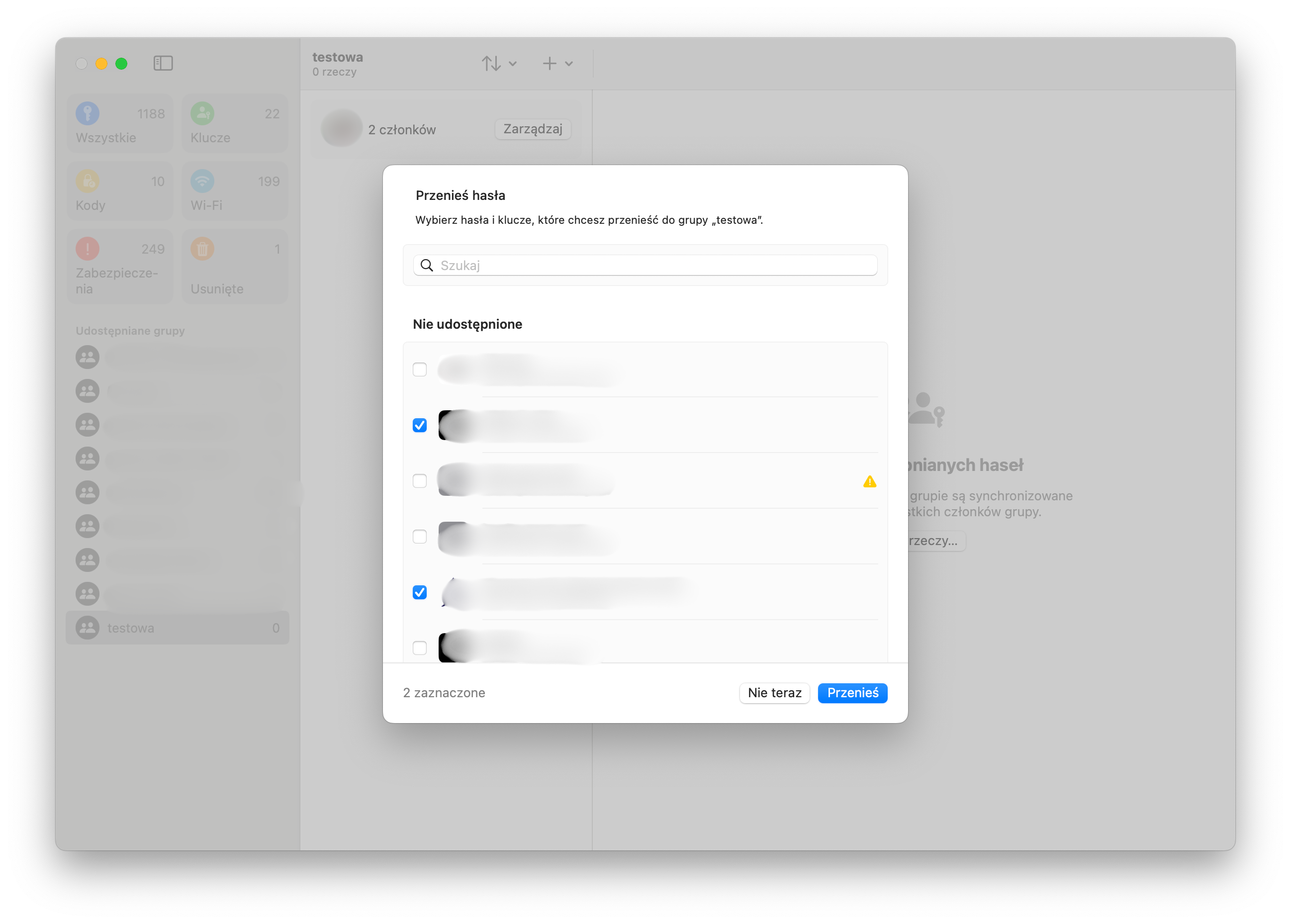Uncheck the fifth password row checkbox
This screenshot has height=924, width=1291.
click(x=419, y=592)
